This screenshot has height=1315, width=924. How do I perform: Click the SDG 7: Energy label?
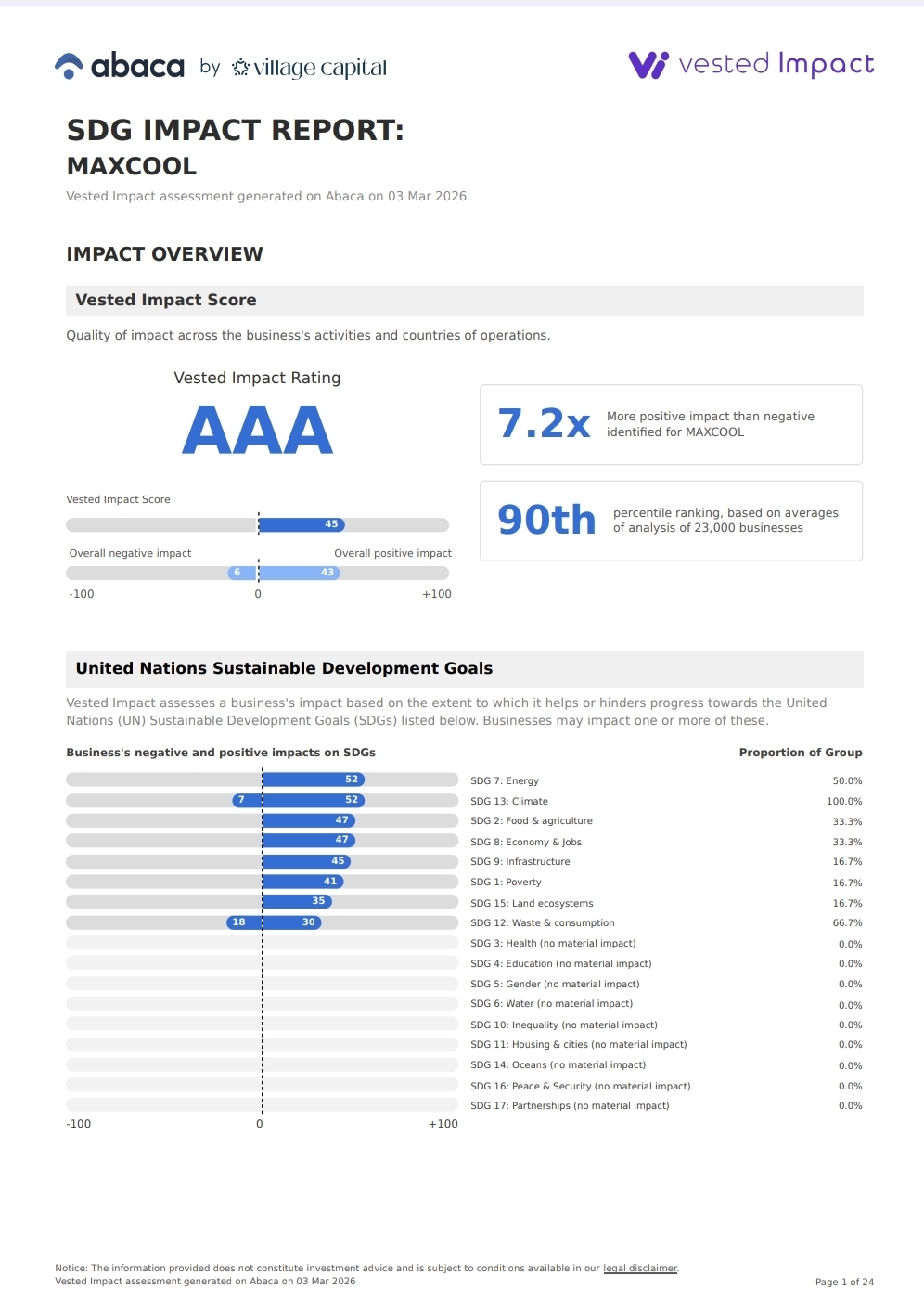505,781
